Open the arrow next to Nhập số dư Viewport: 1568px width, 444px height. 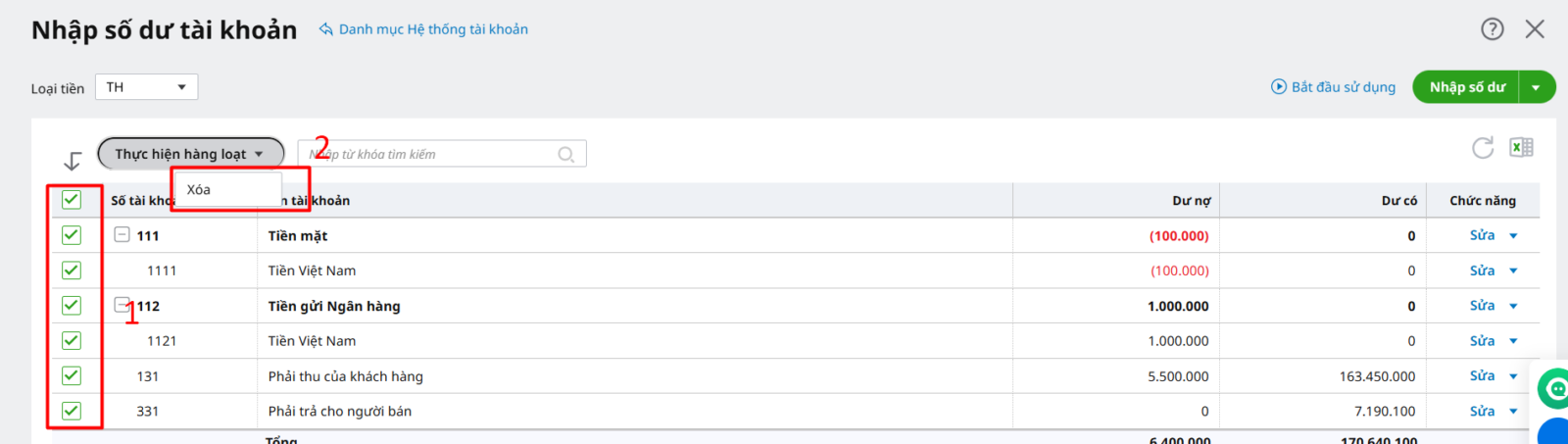tap(1537, 87)
